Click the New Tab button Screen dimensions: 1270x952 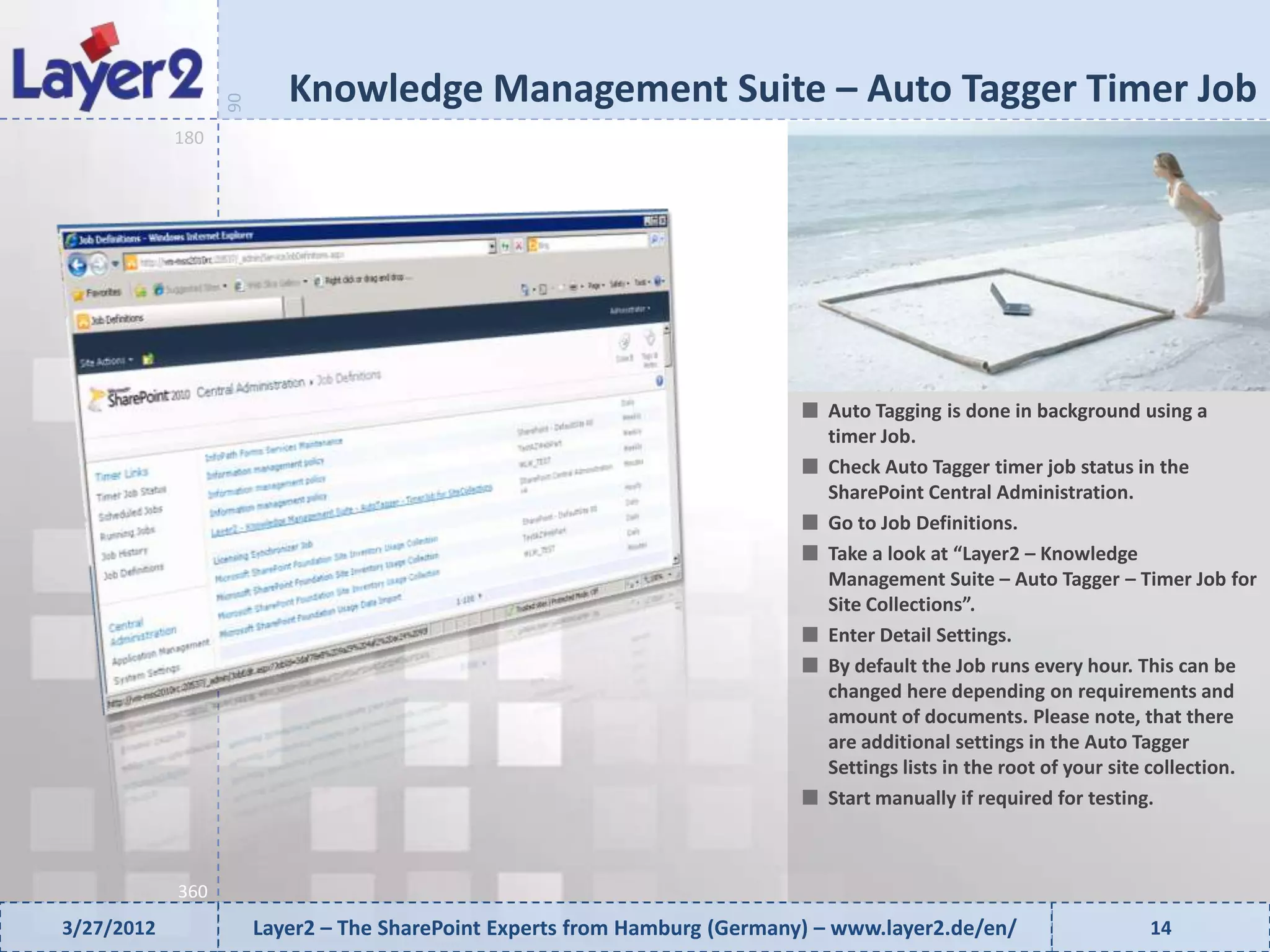295,306
